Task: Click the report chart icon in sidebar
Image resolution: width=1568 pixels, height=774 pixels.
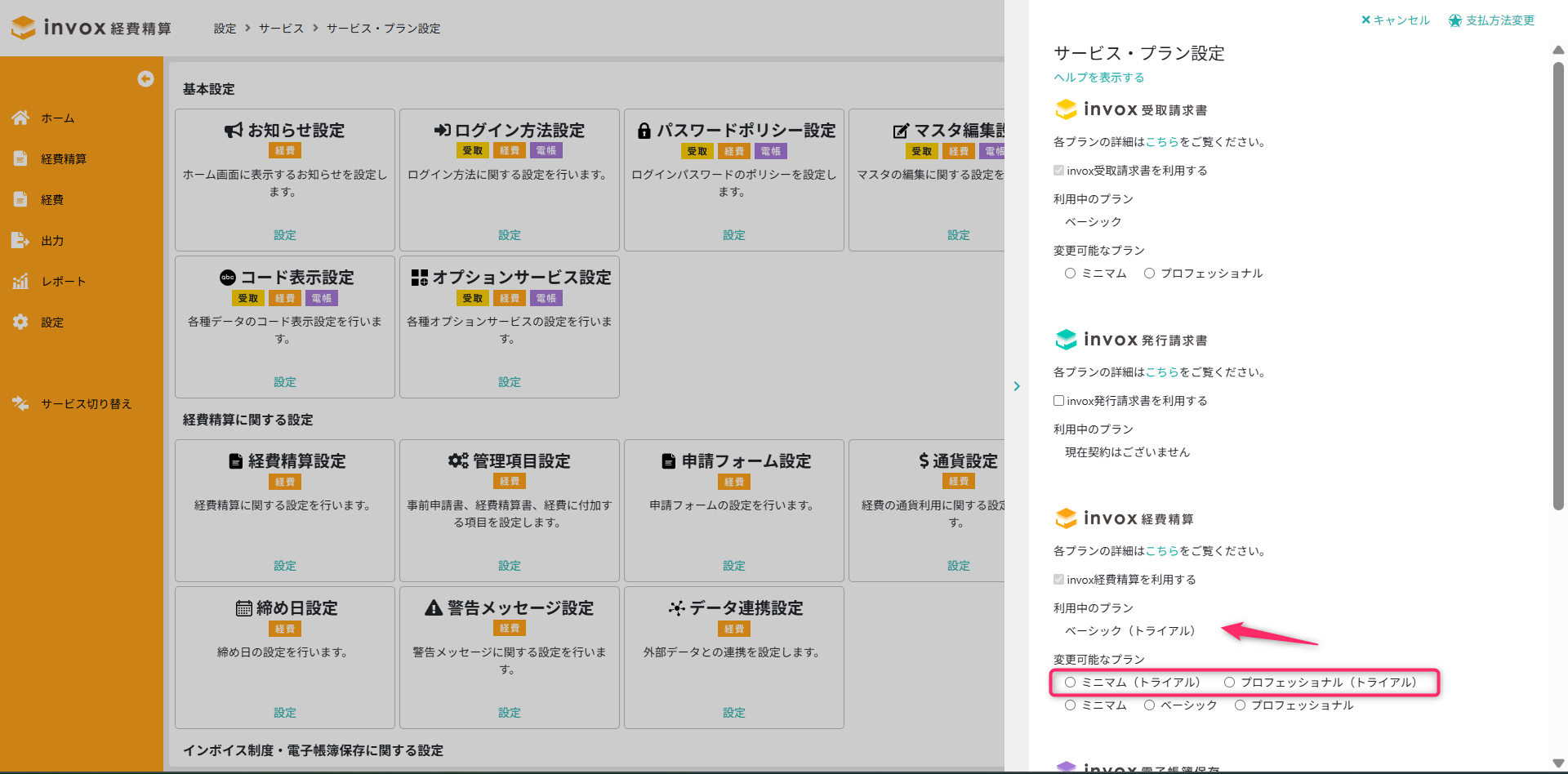Action: [x=20, y=281]
